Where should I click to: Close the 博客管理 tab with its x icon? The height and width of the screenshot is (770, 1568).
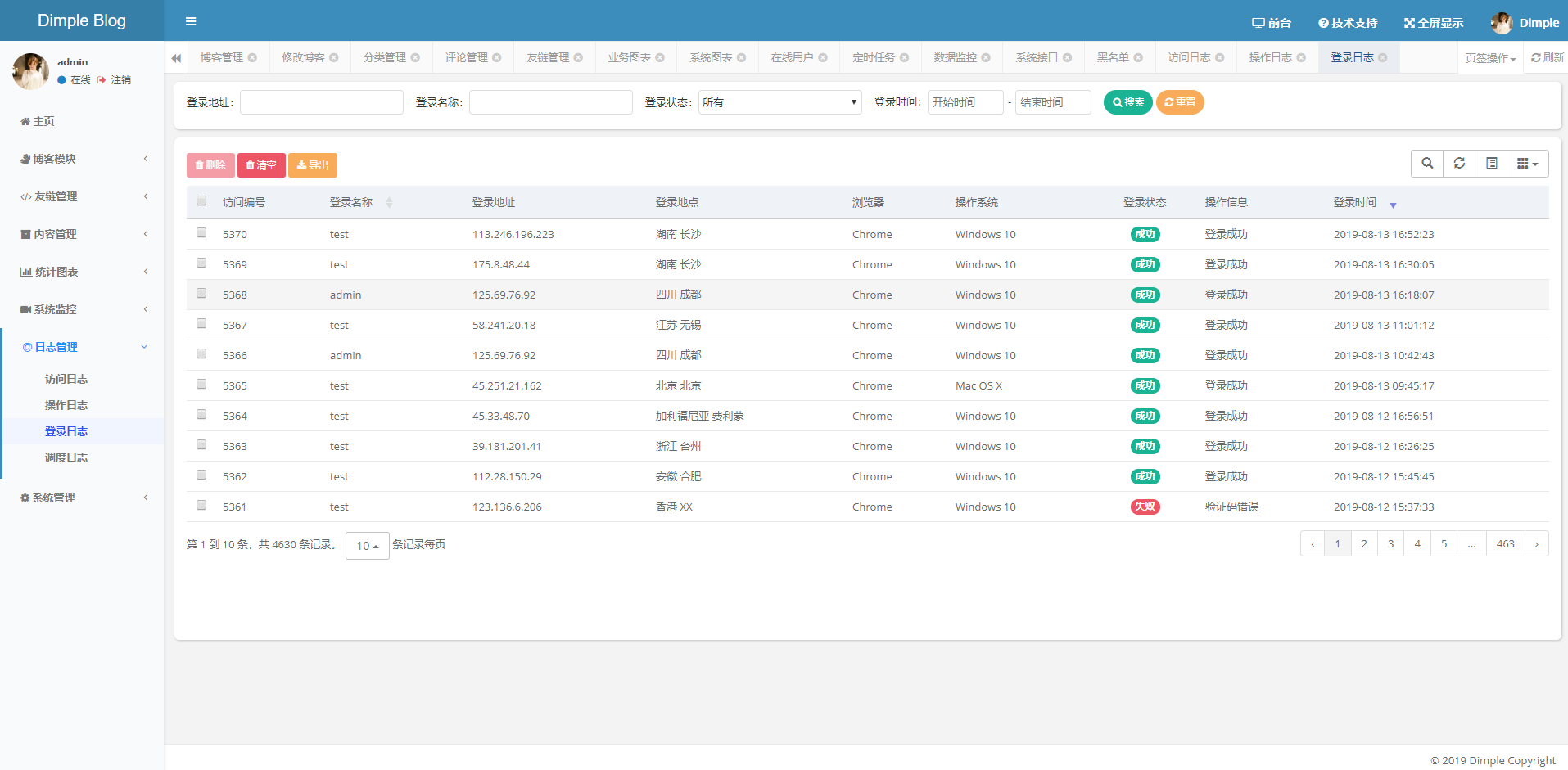tap(252, 57)
